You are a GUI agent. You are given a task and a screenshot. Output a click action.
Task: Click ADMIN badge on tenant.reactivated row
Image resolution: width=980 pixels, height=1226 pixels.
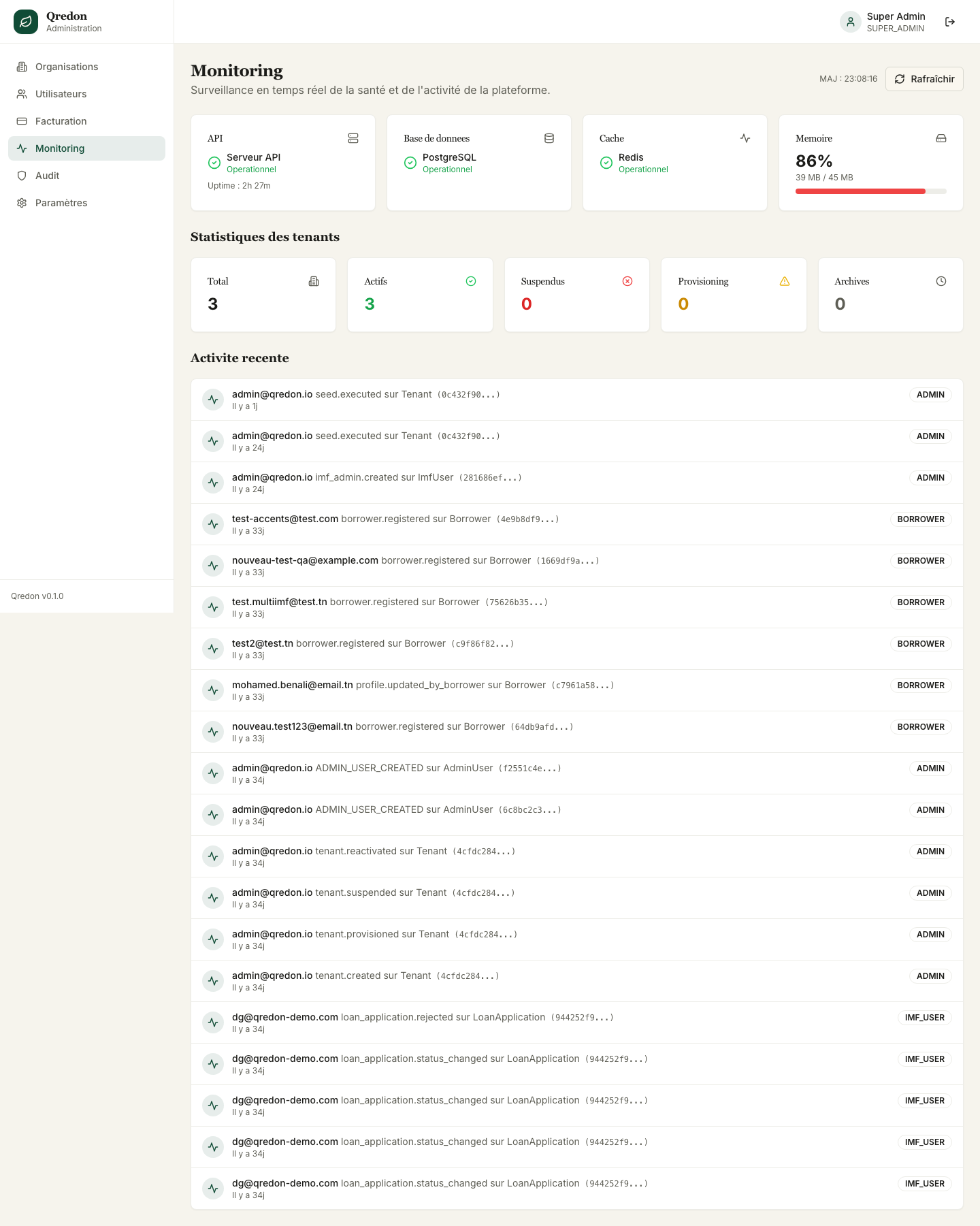pyautogui.click(x=930, y=852)
